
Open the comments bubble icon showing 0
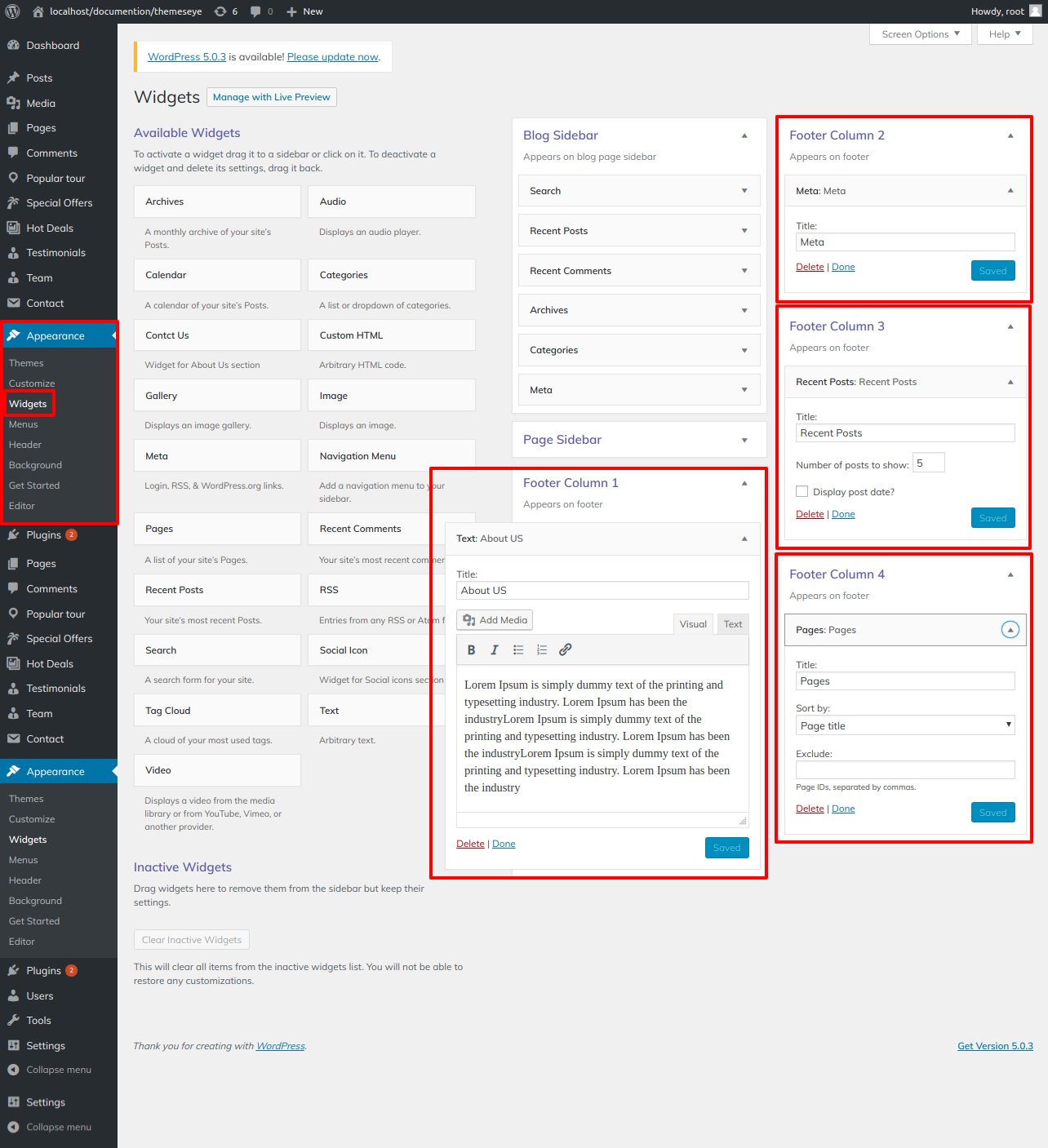pos(256,11)
